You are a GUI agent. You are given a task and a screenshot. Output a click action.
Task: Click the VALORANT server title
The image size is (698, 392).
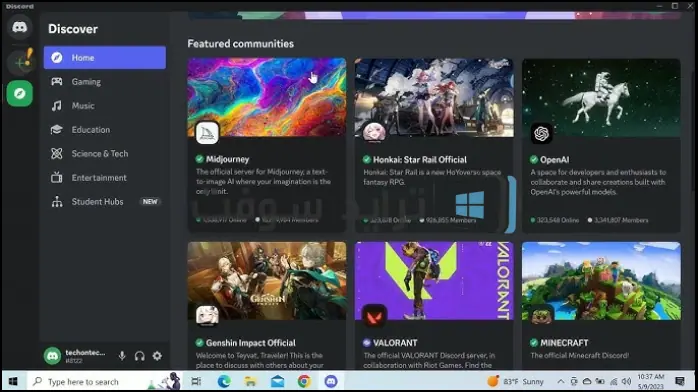click(395, 343)
